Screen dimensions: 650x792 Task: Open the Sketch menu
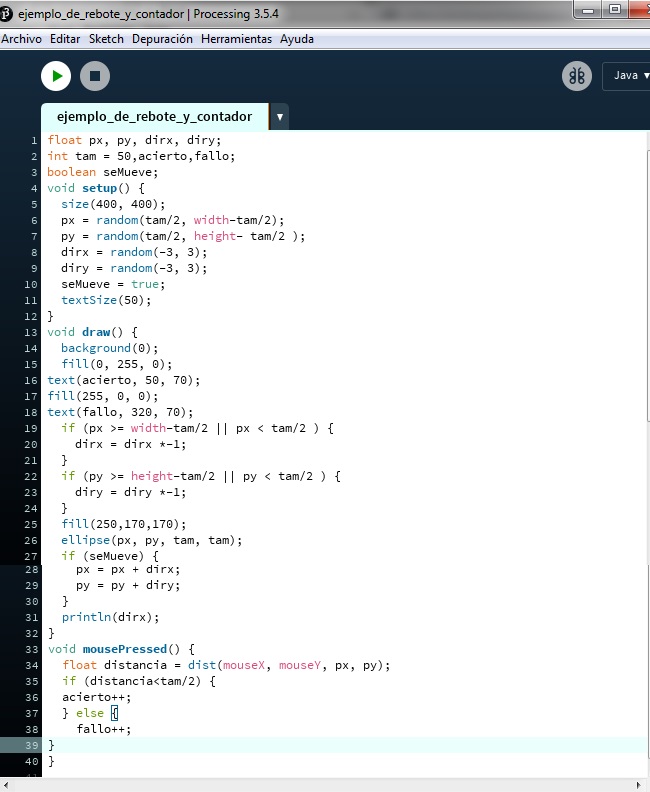106,39
